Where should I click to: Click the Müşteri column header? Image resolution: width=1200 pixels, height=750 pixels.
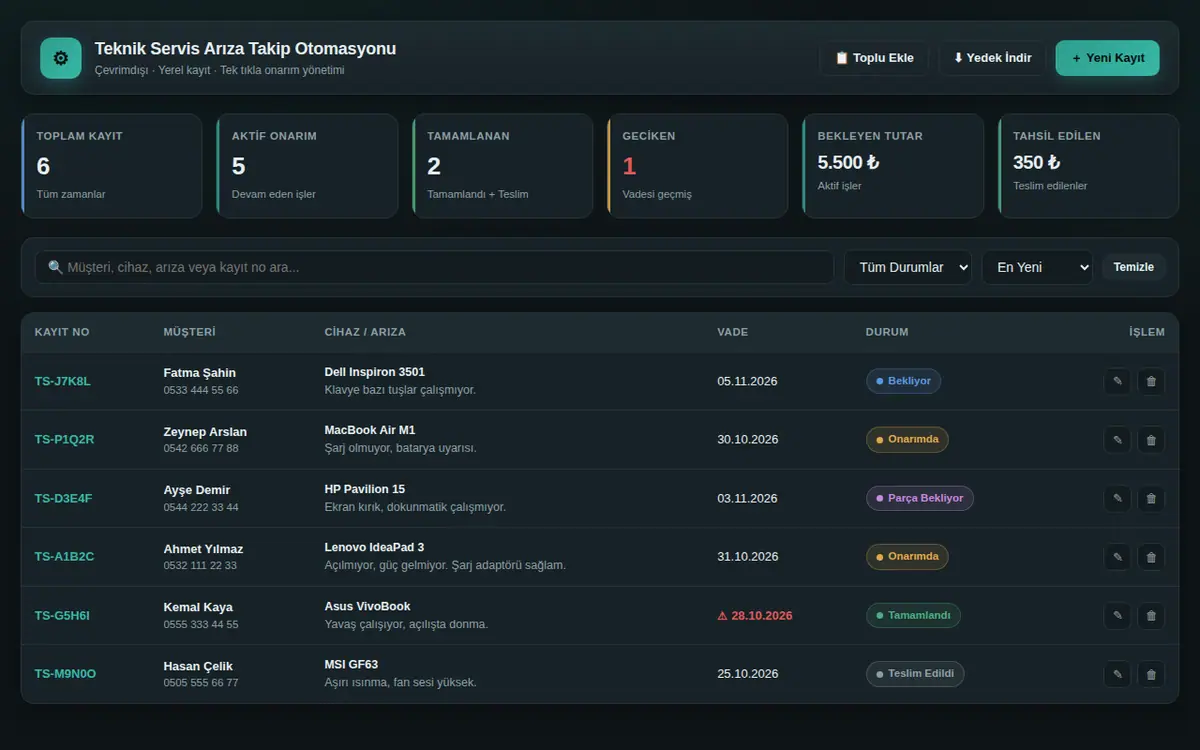[190, 332]
